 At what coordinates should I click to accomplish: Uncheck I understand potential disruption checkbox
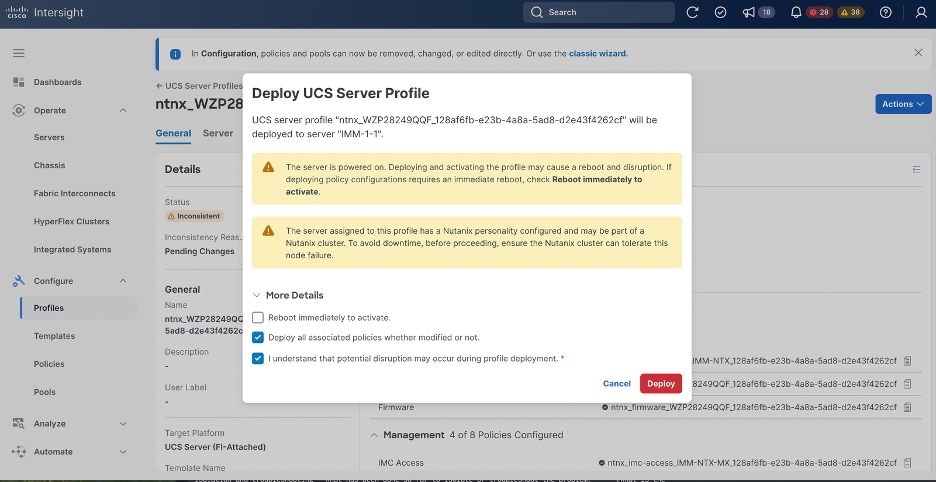tap(258, 358)
